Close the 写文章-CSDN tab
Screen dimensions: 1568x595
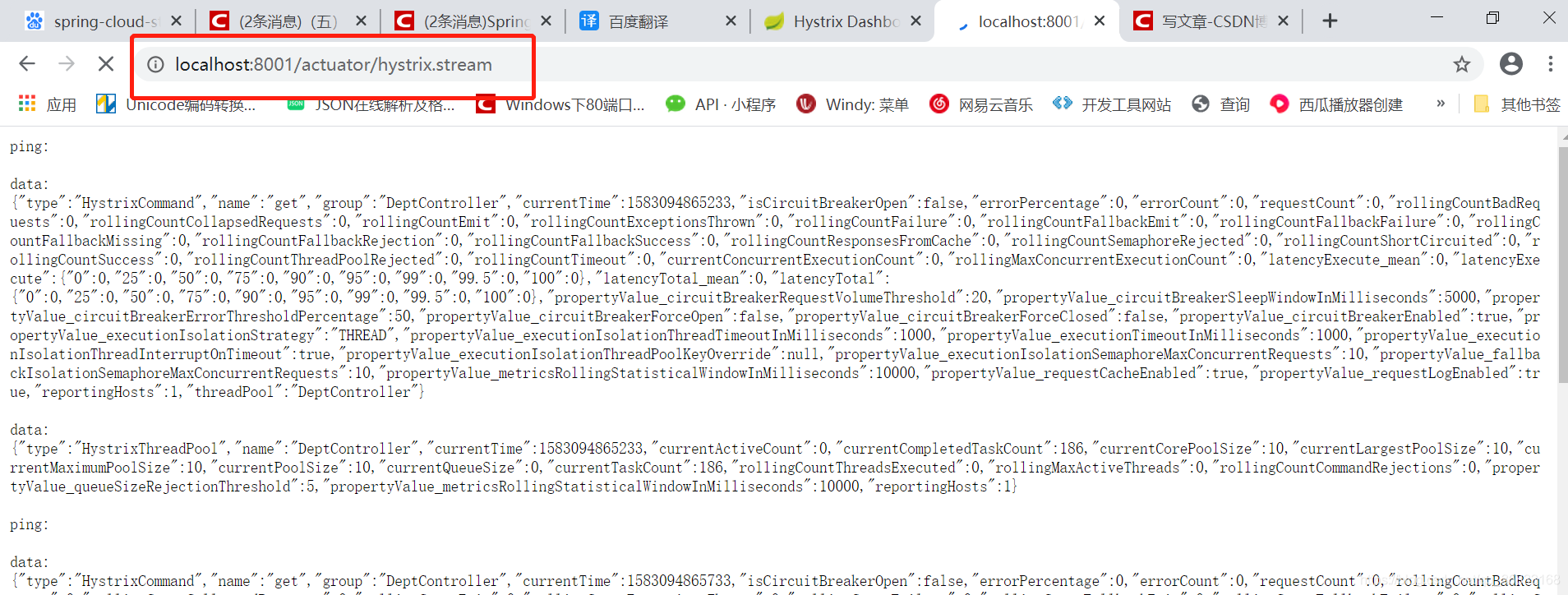(x=1284, y=21)
